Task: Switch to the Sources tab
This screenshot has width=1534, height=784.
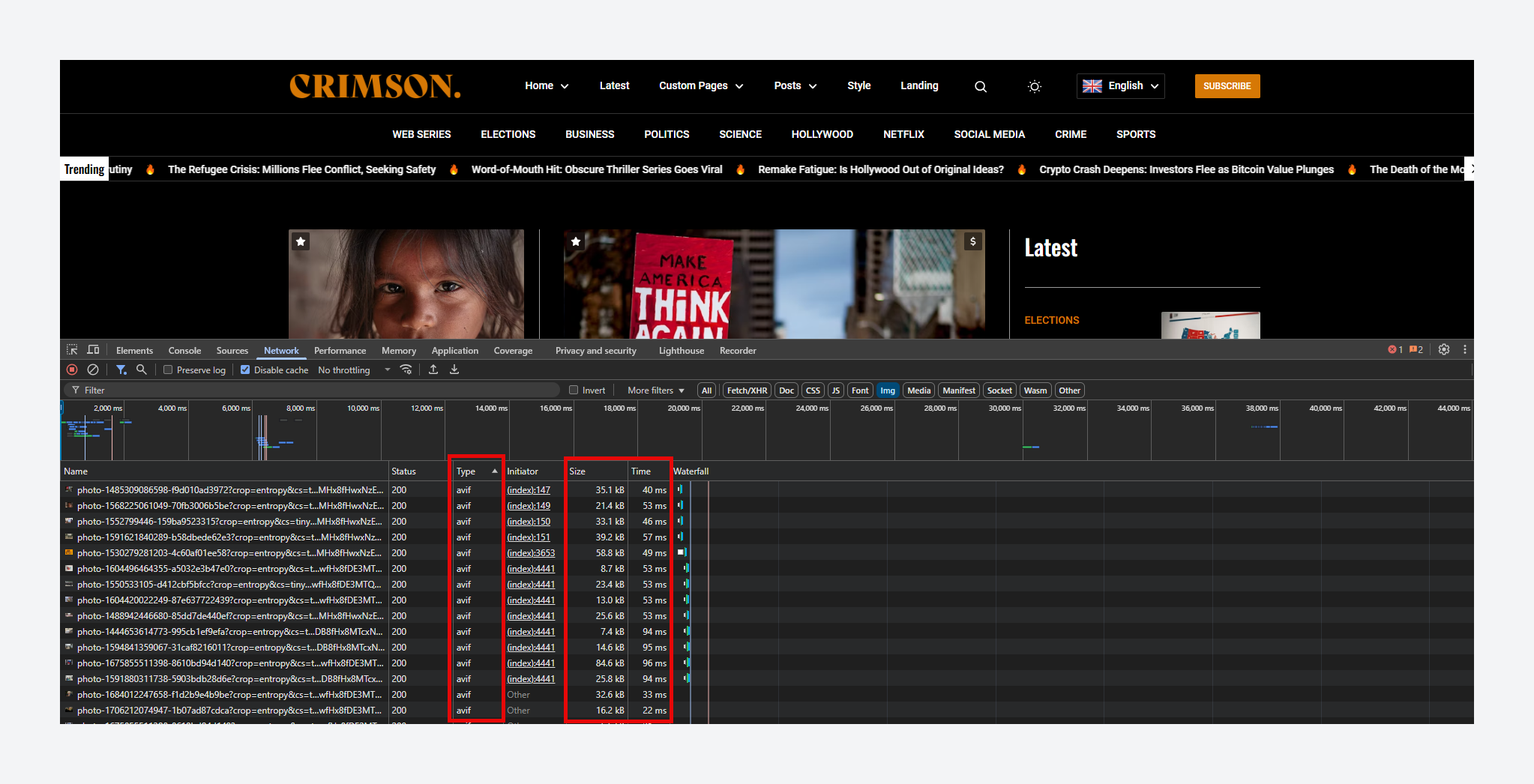Action: click(232, 350)
